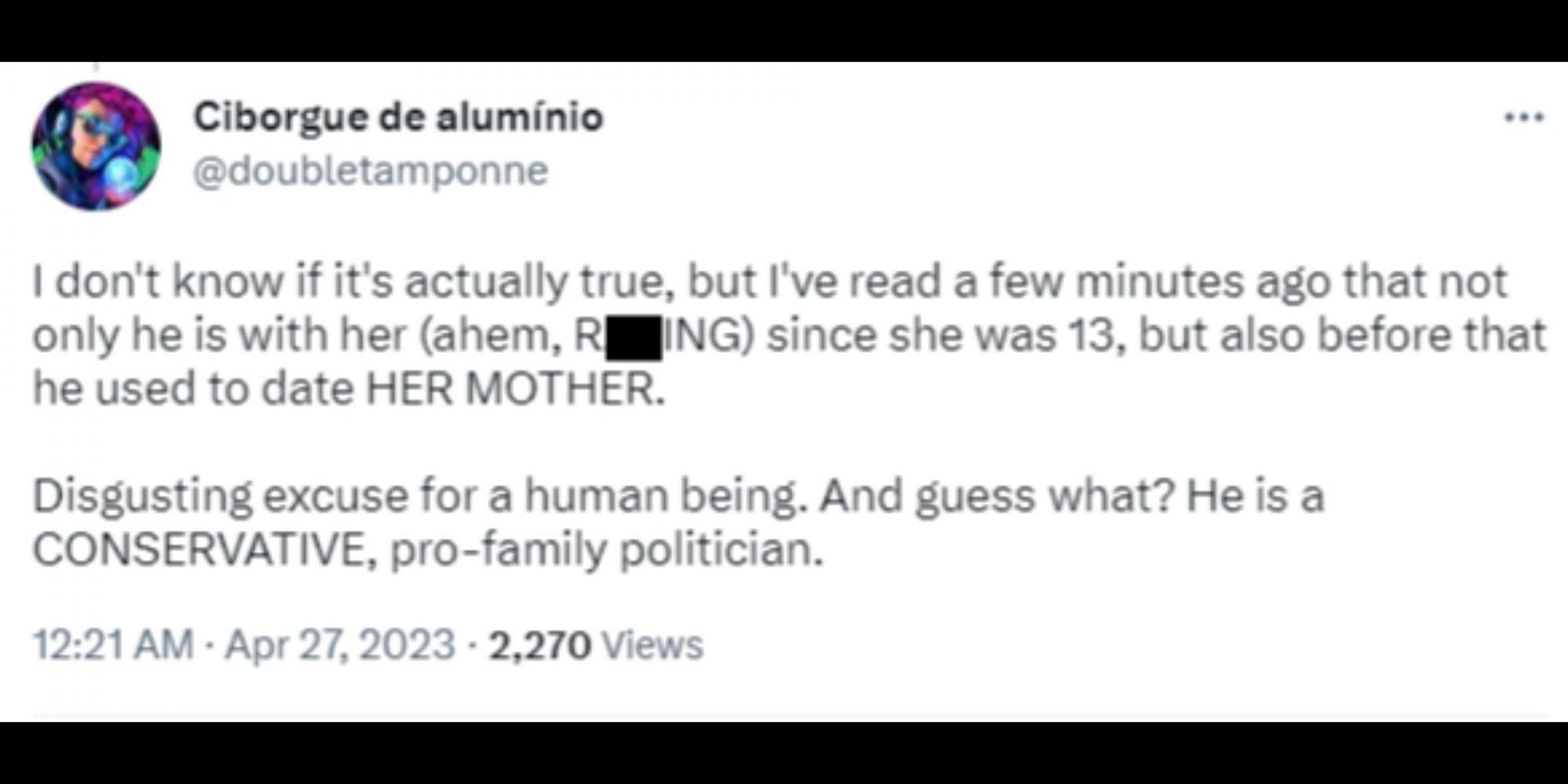The height and width of the screenshot is (784, 1568).
Task: Click the words "he used to date"
Action: [x=194, y=389]
